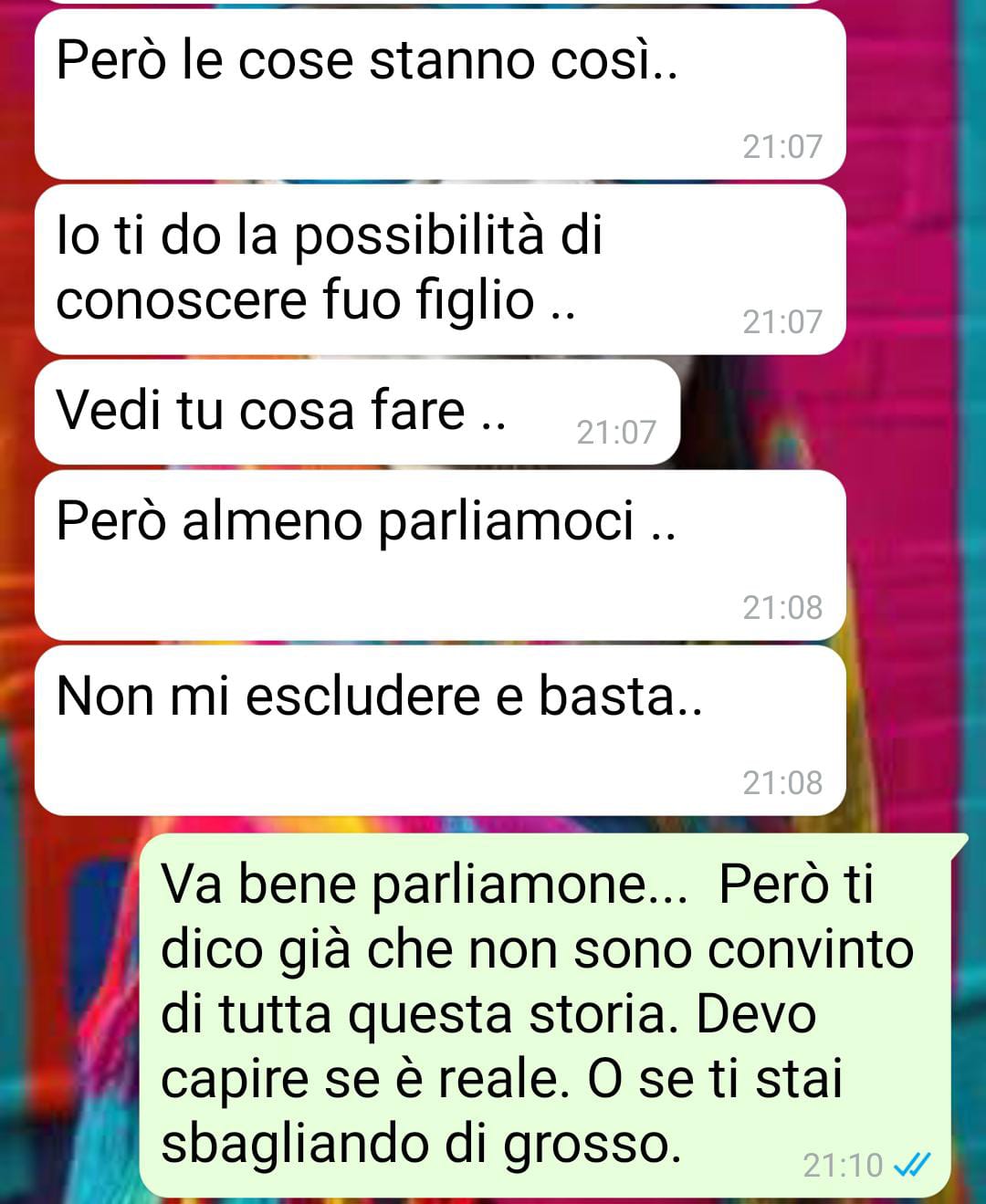This screenshot has height=1204, width=986.
Task: Tap the green outgoing bubble's tail corner
Action: click(x=958, y=843)
